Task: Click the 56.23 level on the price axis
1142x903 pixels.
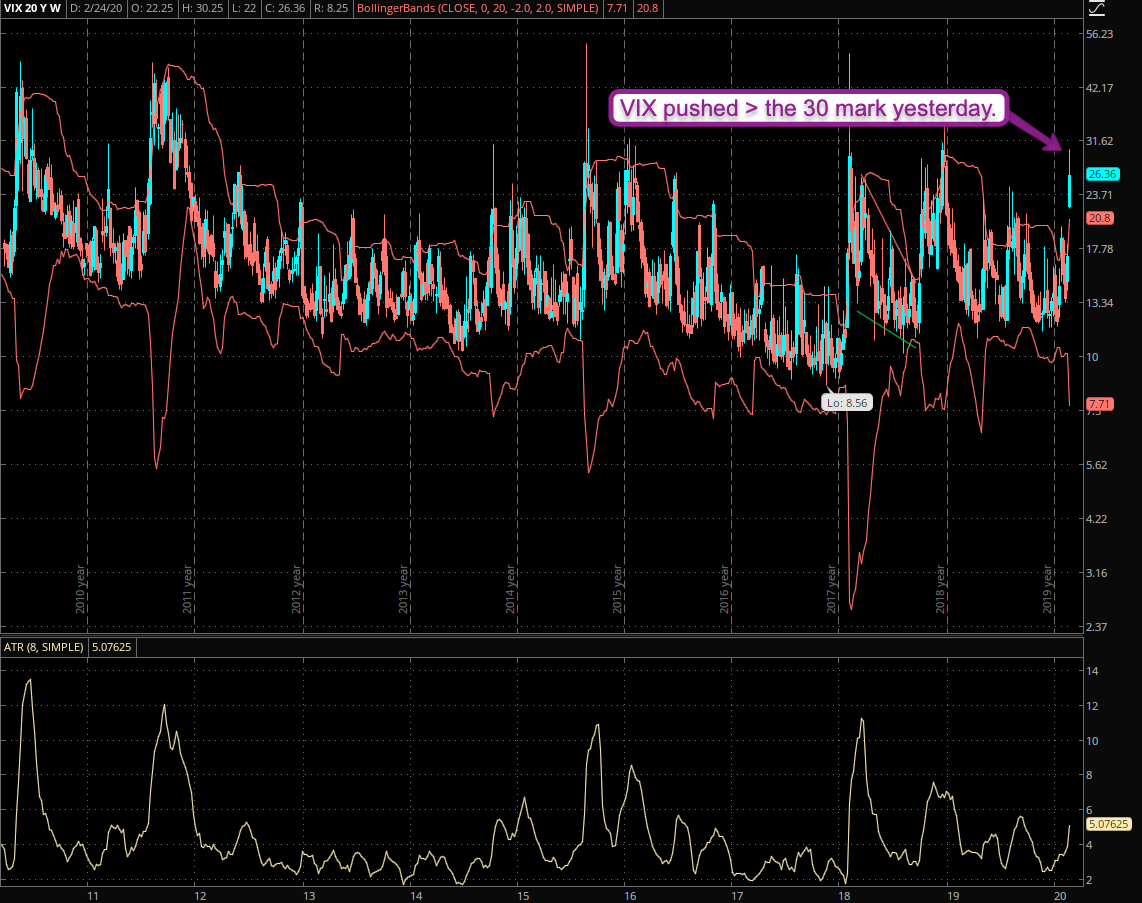Action: click(1099, 34)
